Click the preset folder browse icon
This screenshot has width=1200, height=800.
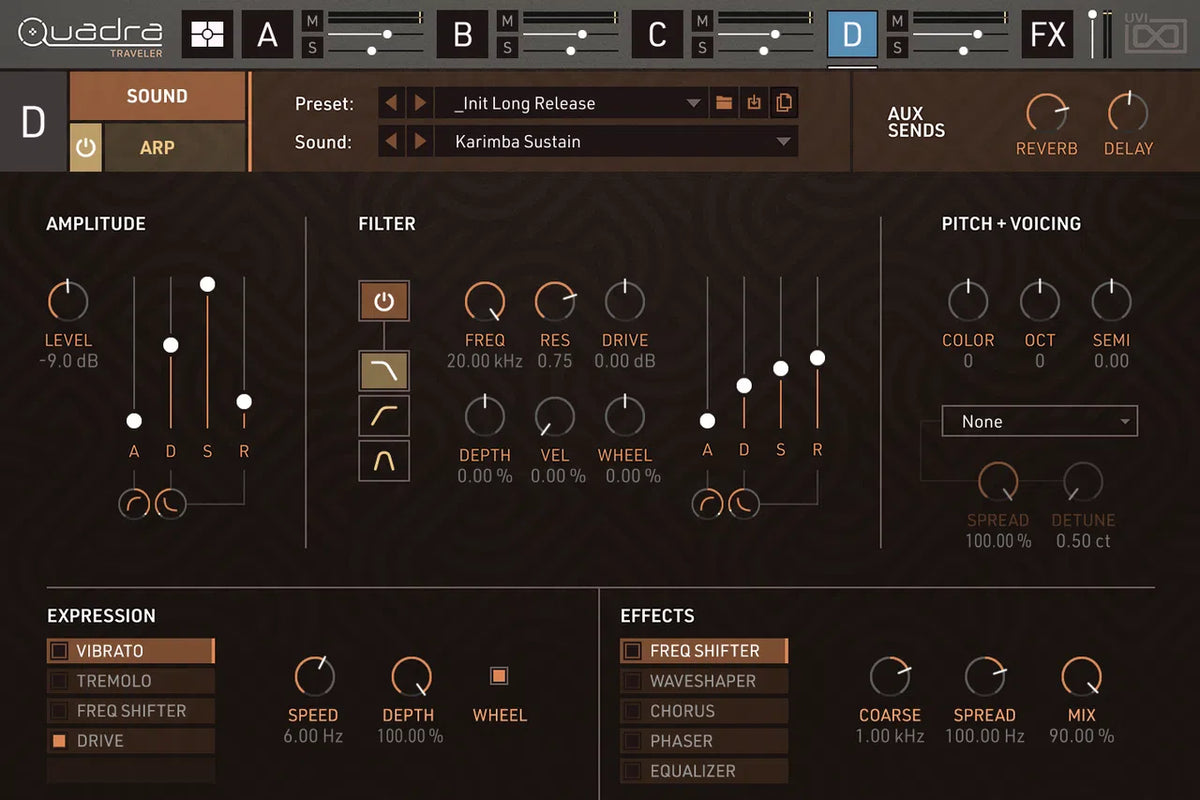point(724,103)
